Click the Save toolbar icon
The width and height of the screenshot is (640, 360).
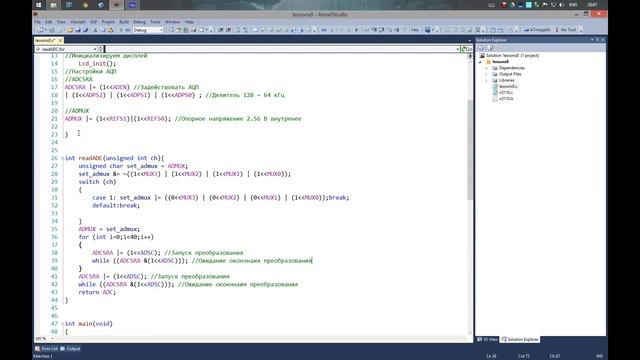[x=78, y=30]
